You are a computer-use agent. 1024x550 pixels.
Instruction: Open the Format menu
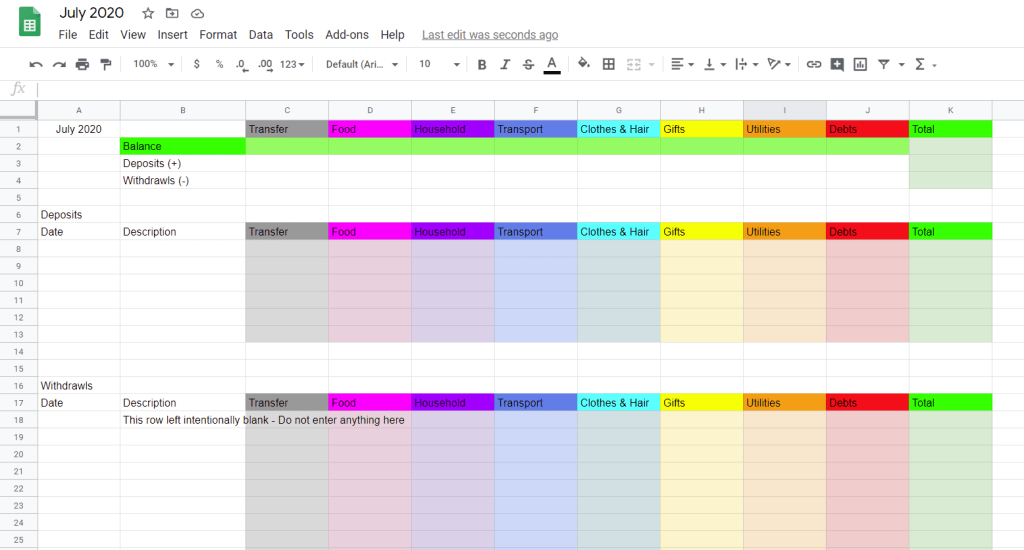[218, 34]
